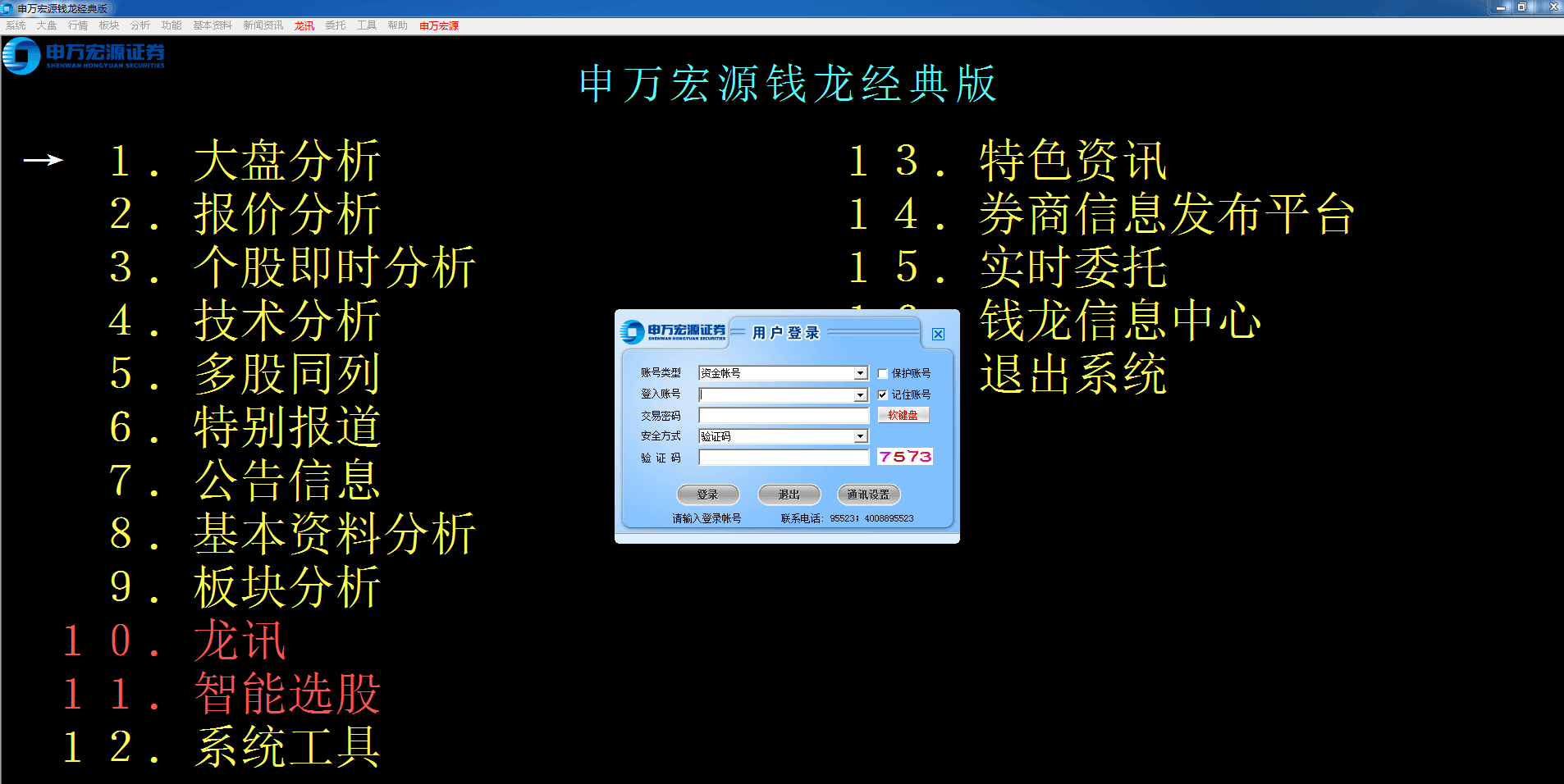The width and height of the screenshot is (1564, 784).
Task: Refresh the captcha image 7573
Action: coord(905,457)
